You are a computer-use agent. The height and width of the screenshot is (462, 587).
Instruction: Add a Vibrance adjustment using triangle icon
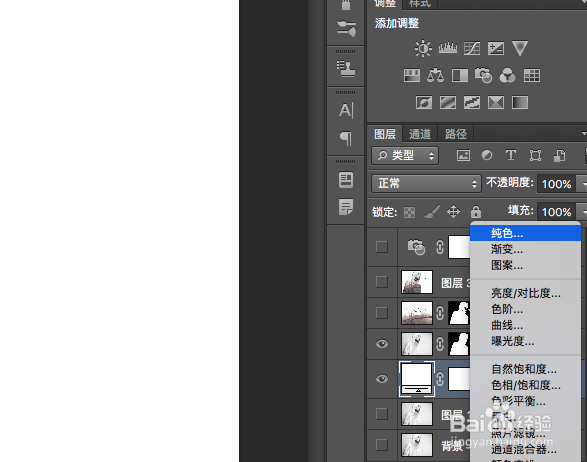(x=520, y=48)
